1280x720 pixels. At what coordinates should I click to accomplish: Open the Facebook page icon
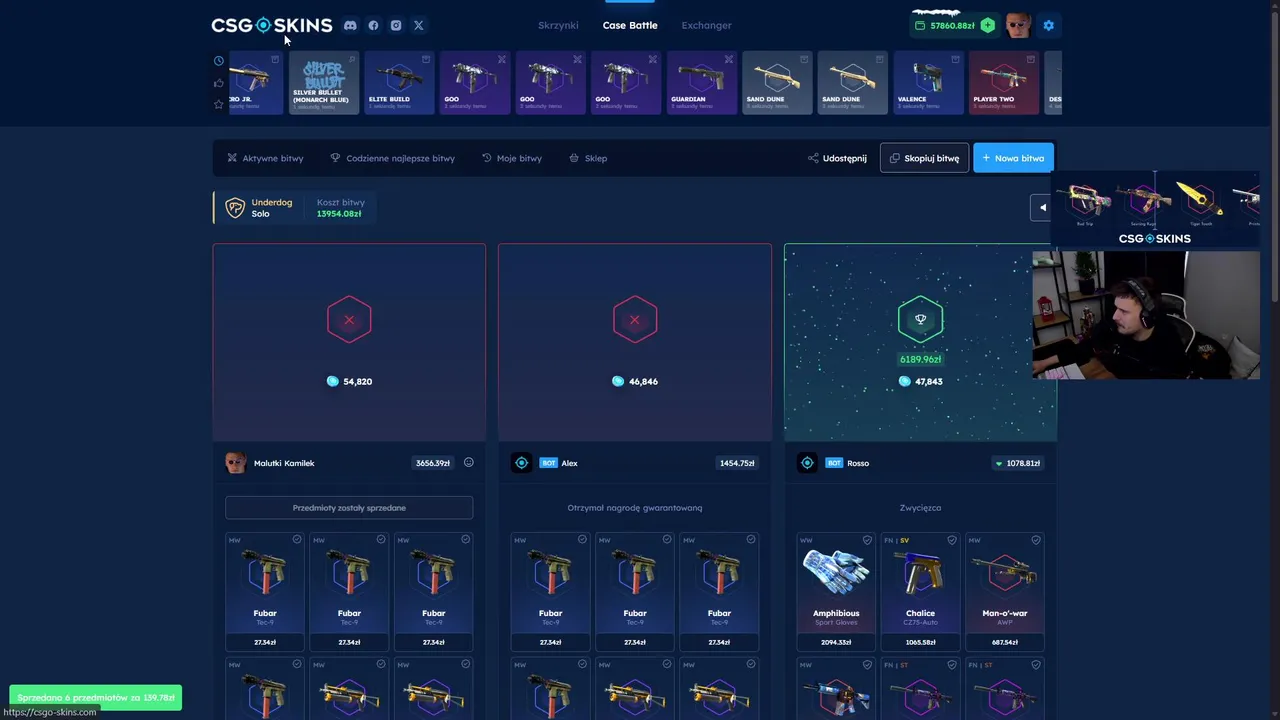[373, 25]
